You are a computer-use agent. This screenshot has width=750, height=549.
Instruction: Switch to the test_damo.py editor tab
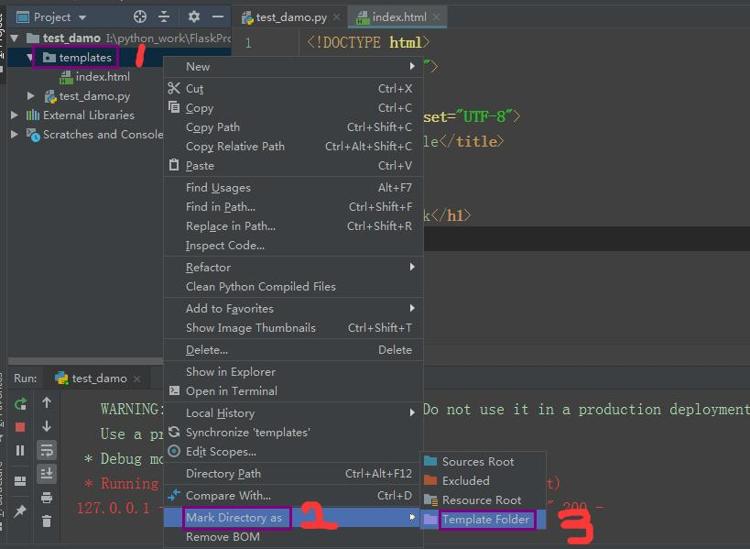click(290, 17)
